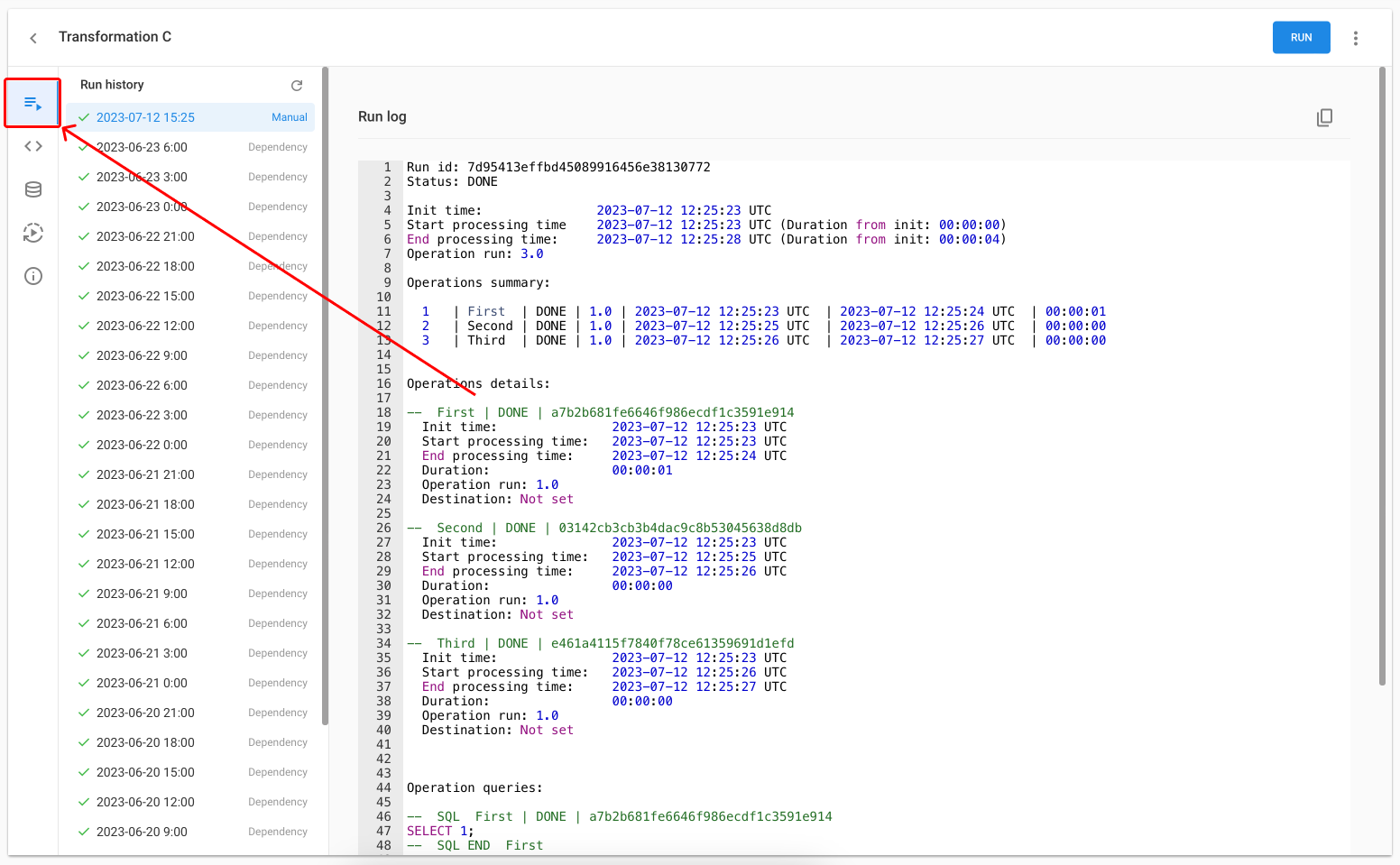Select the 2023-06-22 6:00 run
The height and width of the screenshot is (865, 1400).
pos(190,385)
